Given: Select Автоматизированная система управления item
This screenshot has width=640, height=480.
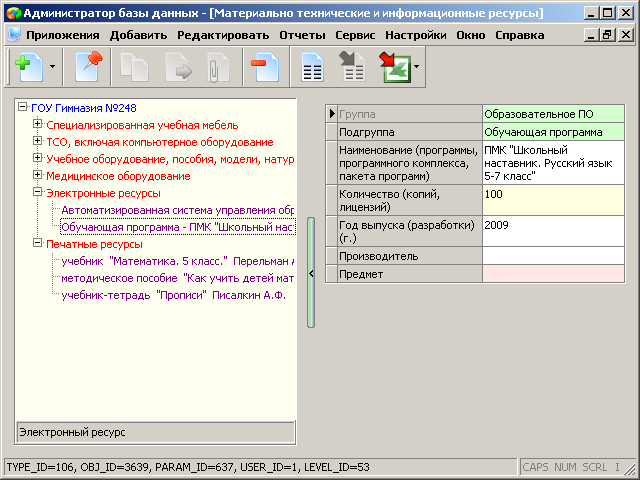Looking at the screenshot, I should pos(178,211).
